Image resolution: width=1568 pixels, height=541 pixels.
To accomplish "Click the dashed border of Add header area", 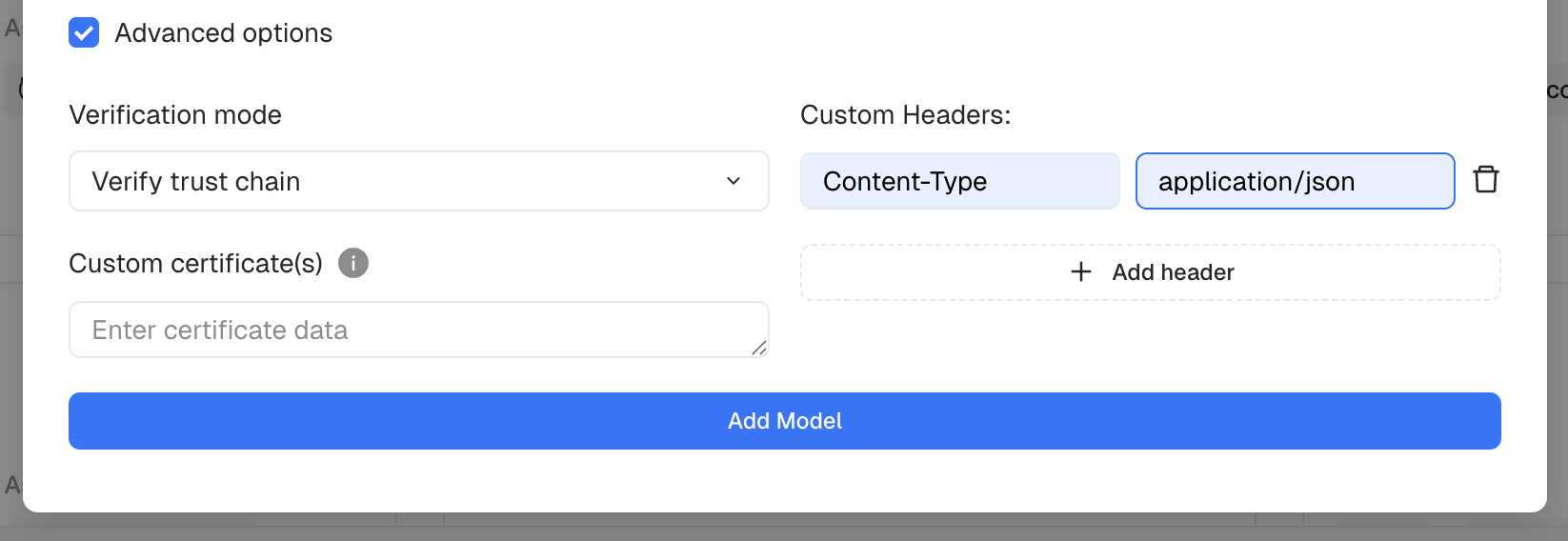I will [x=1151, y=246].
